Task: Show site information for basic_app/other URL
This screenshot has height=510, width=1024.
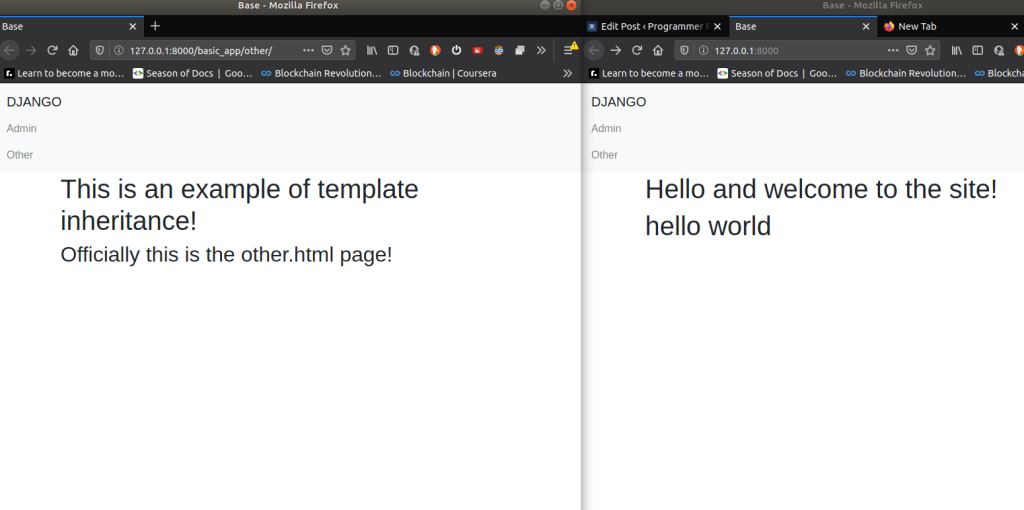Action: (118, 50)
